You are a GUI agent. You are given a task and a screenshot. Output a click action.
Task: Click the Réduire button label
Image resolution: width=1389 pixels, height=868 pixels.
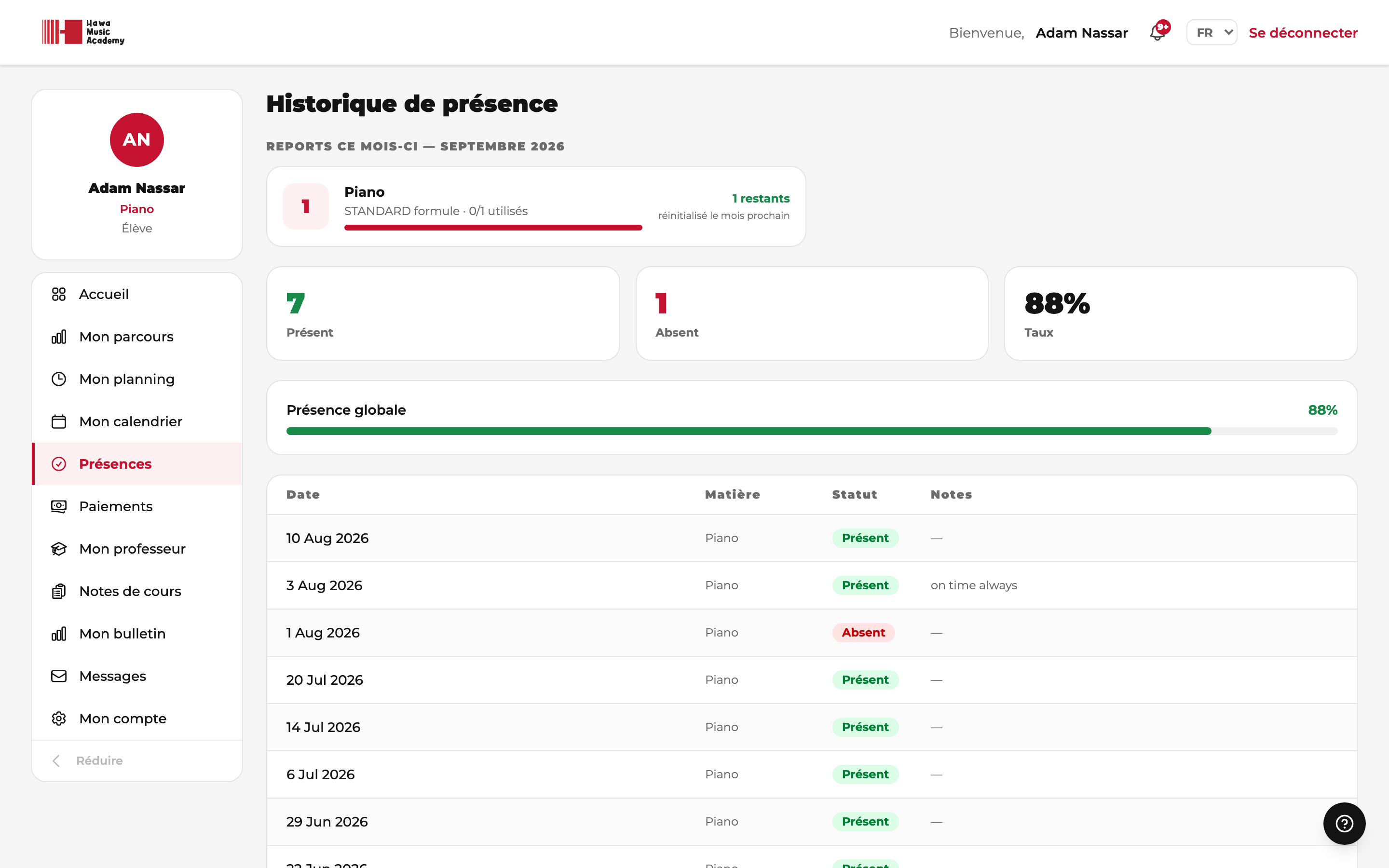pyautogui.click(x=99, y=760)
